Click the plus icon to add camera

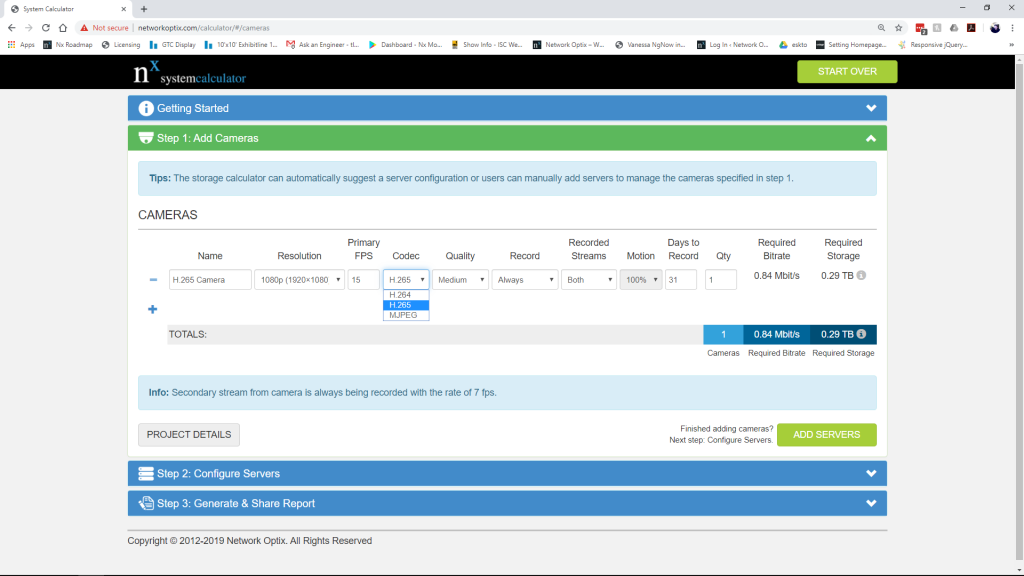152,310
